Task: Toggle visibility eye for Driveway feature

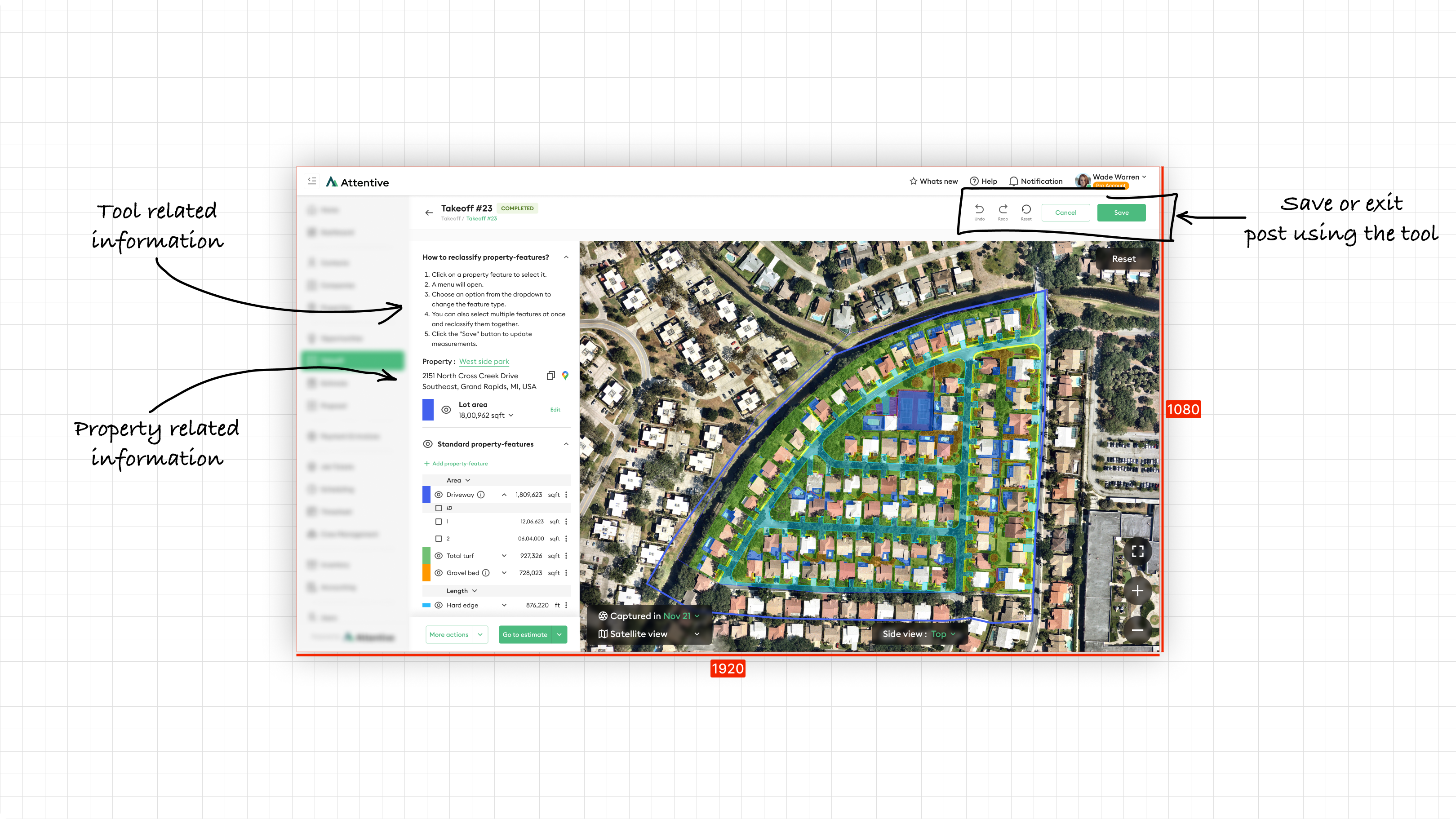Action: (439, 495)
